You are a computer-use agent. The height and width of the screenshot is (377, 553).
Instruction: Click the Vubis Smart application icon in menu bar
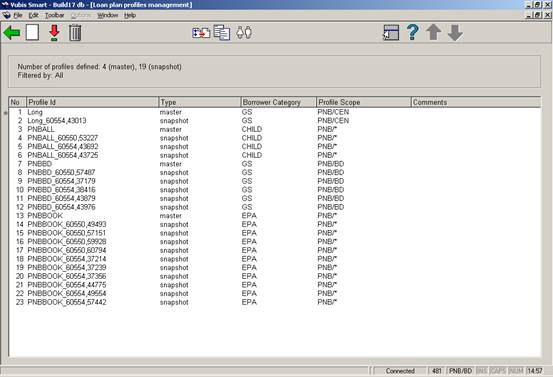click(6, 15)
